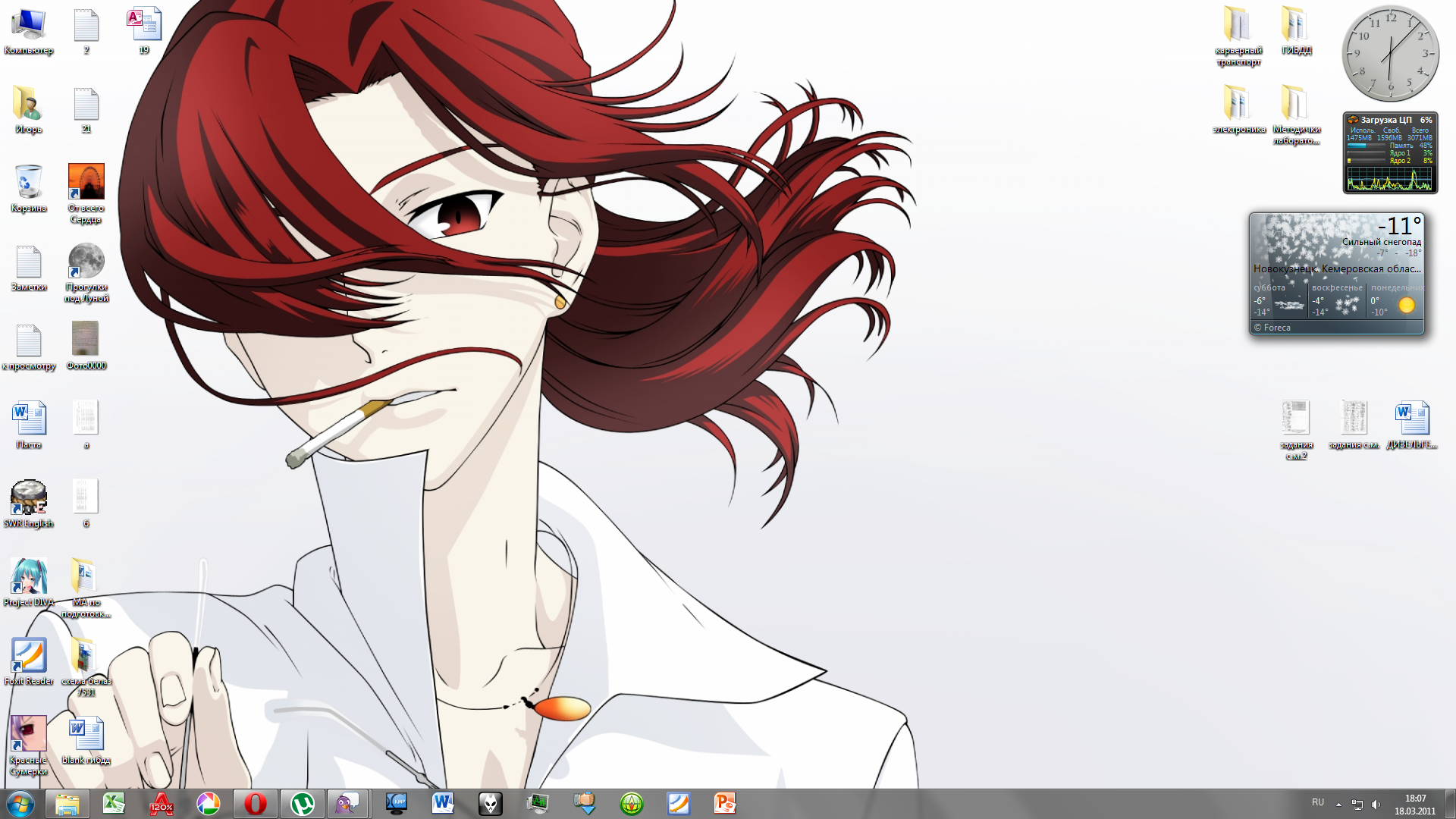Show hidden tray icons arrow
The height and width of the screenshot is (819, 1456).
point(1339,805)
